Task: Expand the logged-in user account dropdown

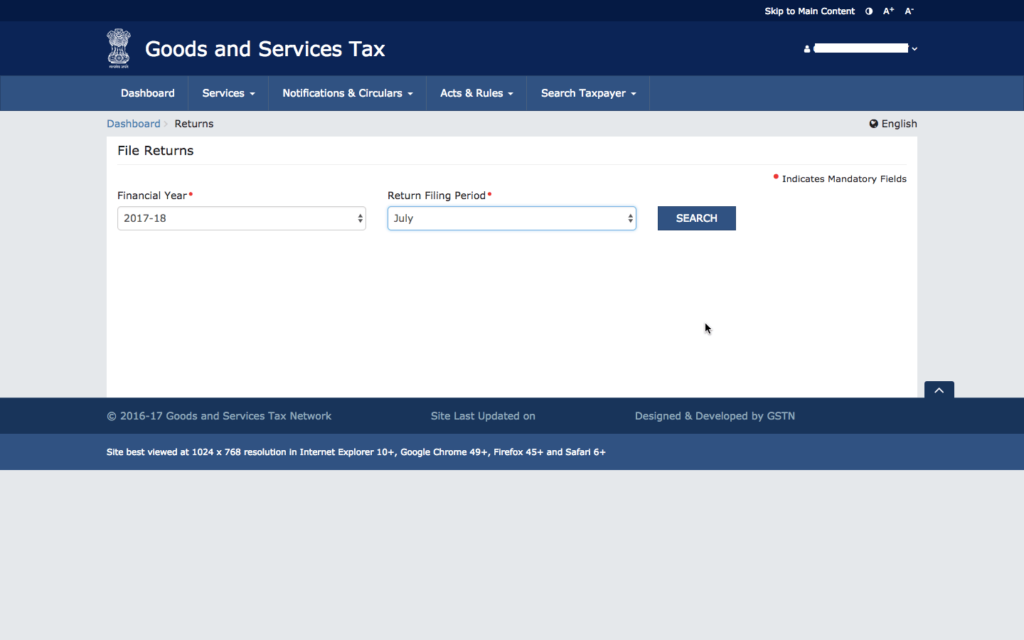Action: point(913,48)
